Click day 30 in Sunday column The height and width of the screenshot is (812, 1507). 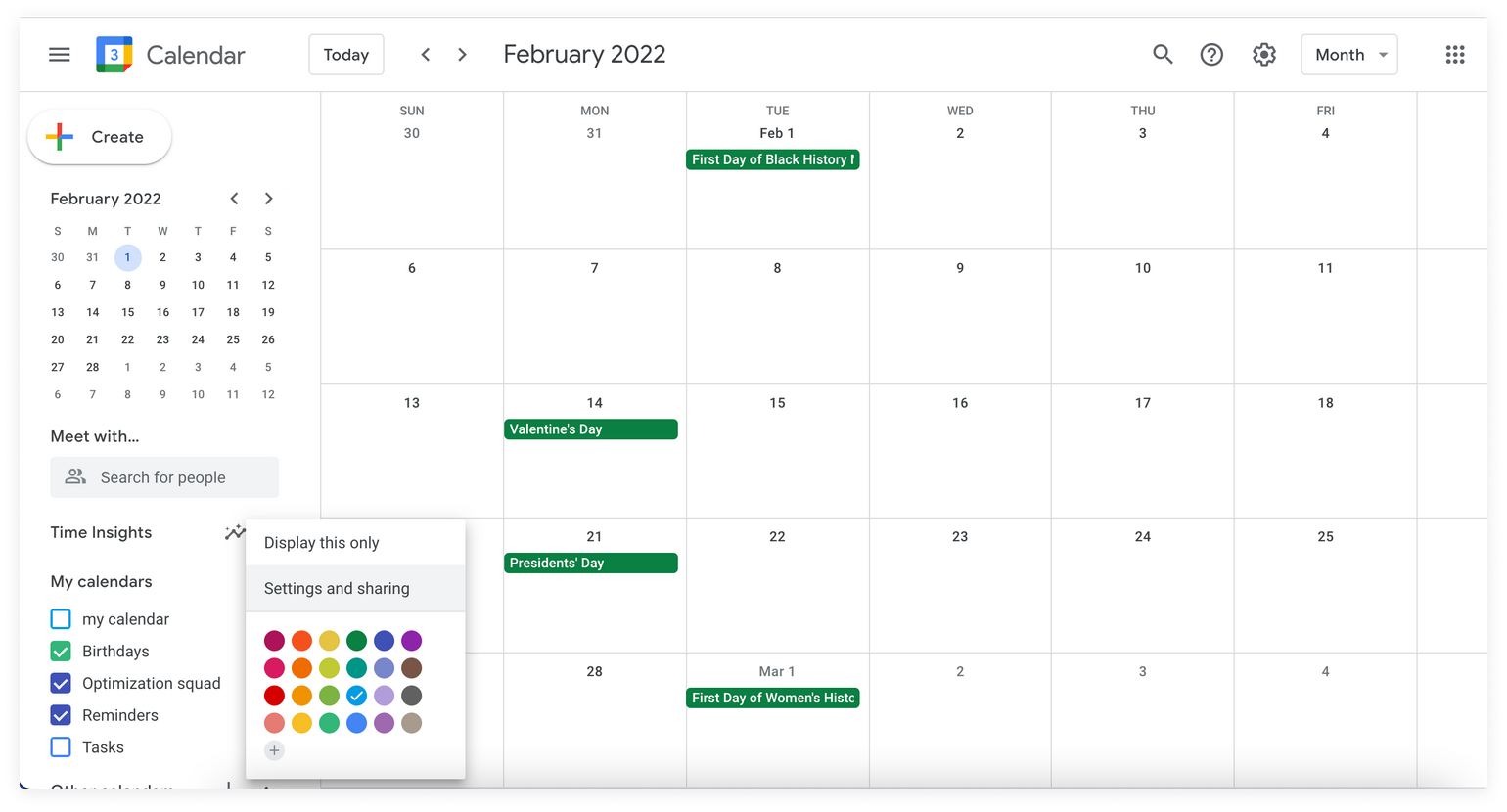click(x=412, y=133)
